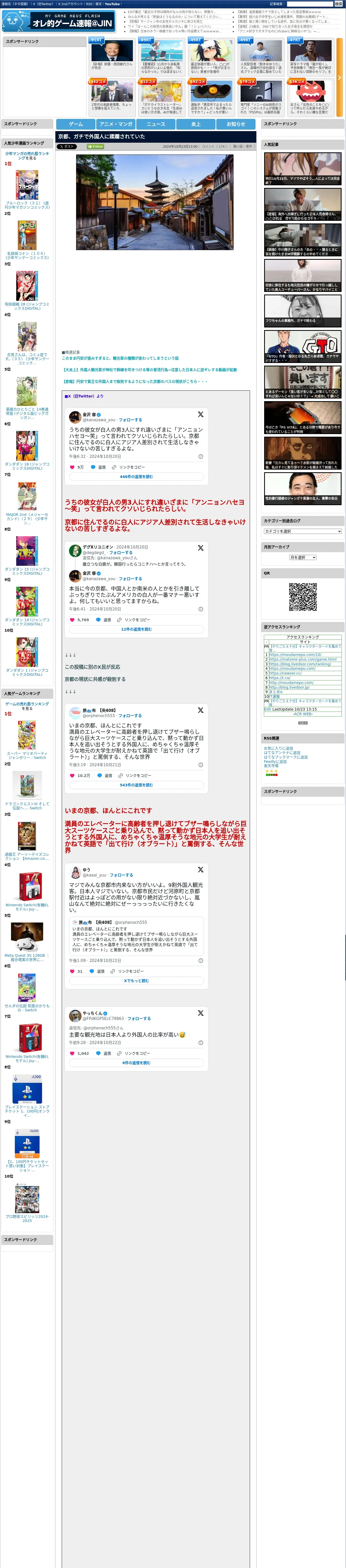Click 6件の返信を読む button
The image size is (346, 1568).
coord(137,1063)
